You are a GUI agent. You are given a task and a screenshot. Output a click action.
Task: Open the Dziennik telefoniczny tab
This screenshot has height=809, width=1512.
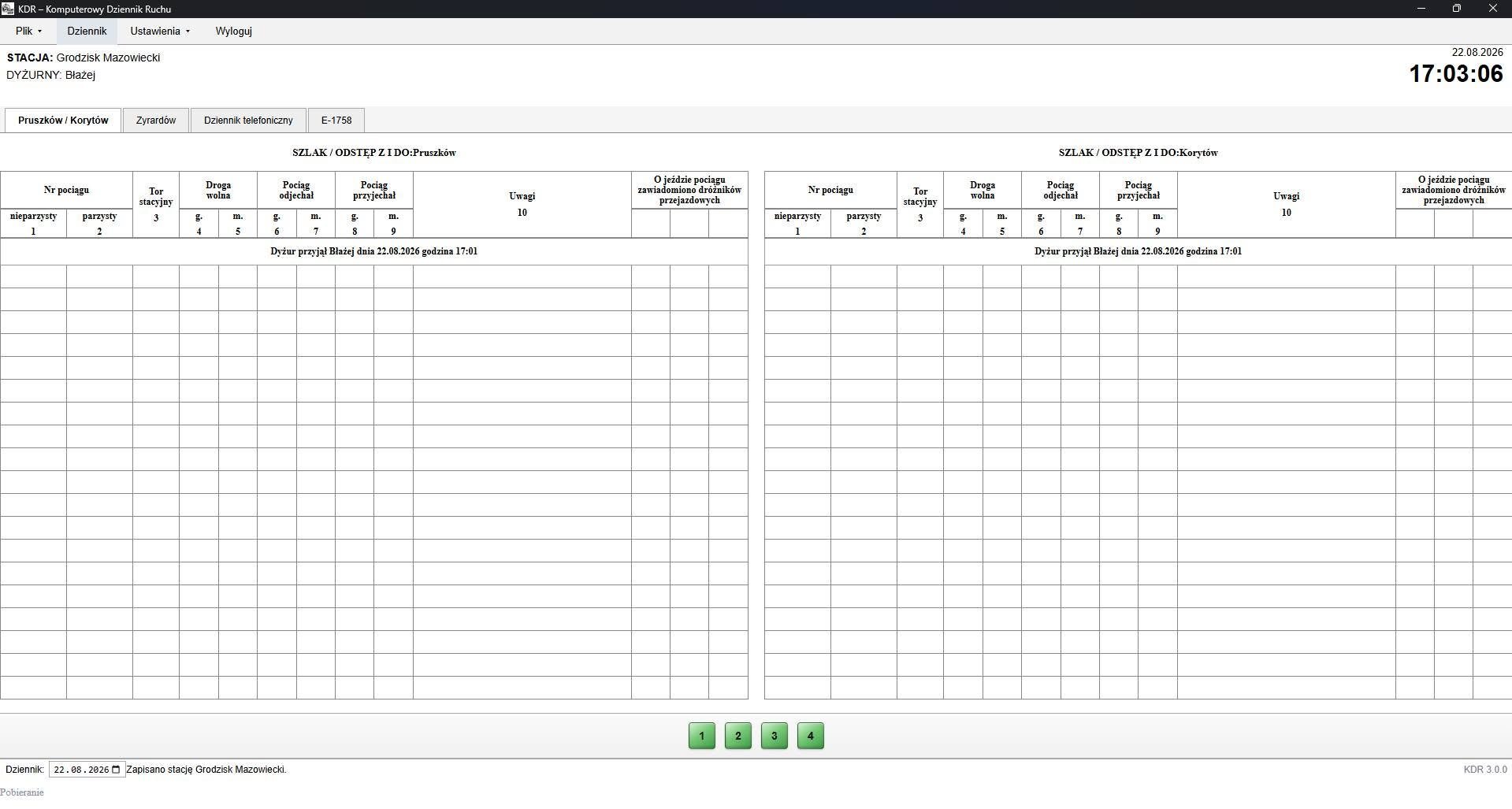[x=248, y=121]
